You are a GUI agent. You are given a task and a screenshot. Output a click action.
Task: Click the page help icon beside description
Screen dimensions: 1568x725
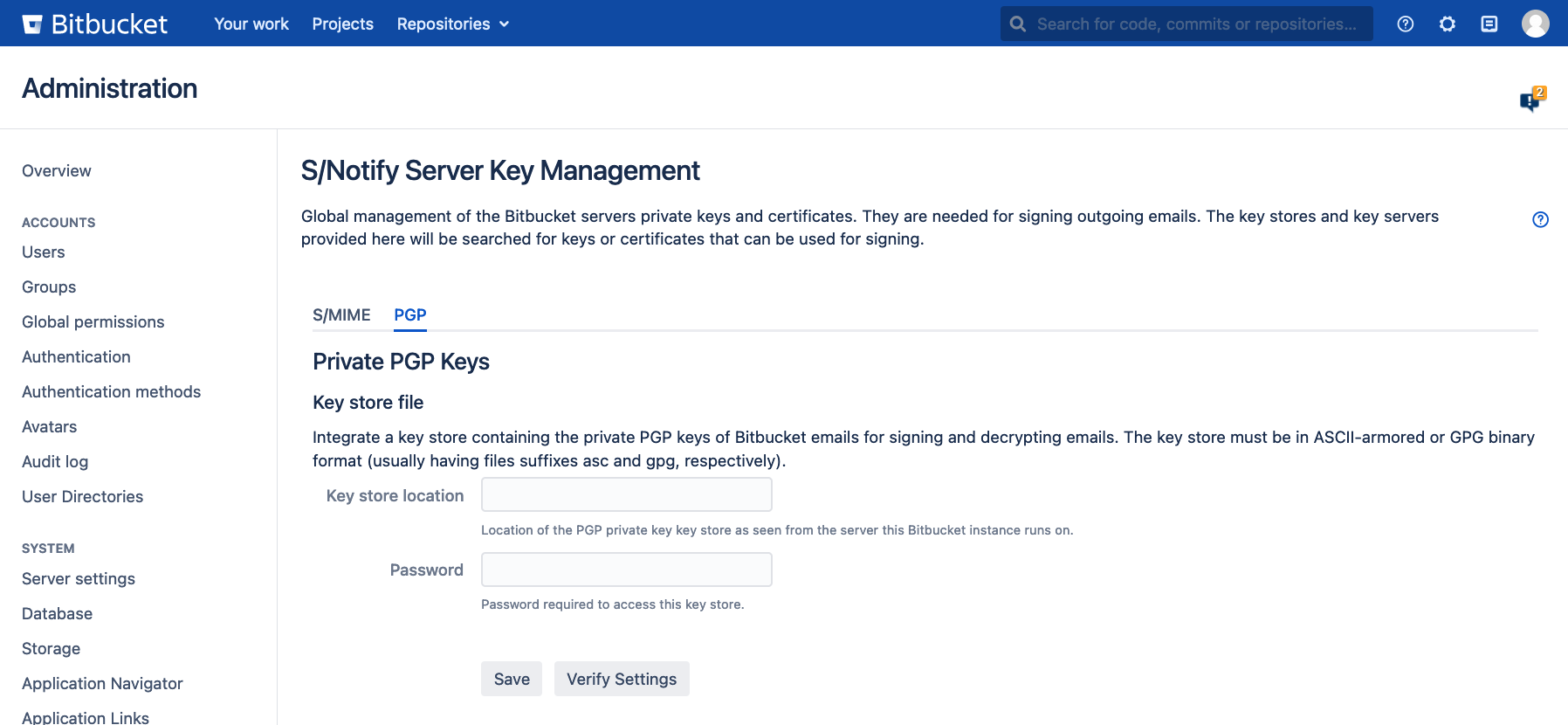tap(1540, 219)
